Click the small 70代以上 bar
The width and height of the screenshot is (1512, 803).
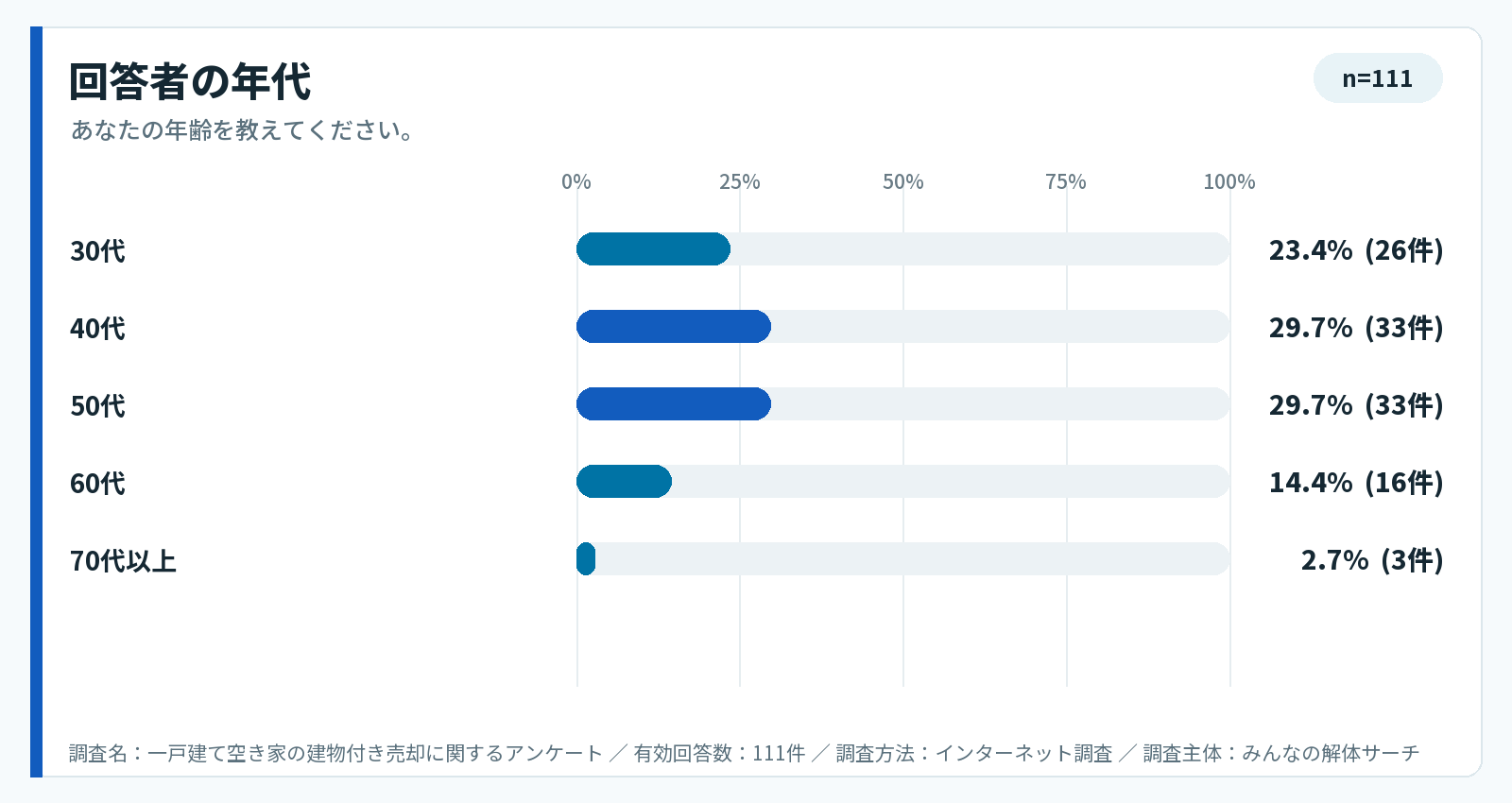pyautogui.click(x=586, y=559)
